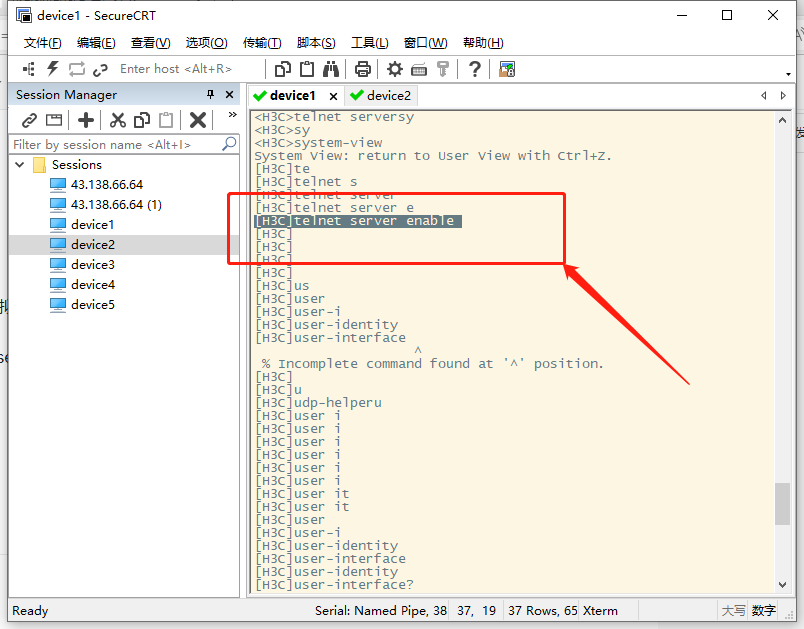
Task: Click the SecureFX lock icon in toolbar
Action: point(507,69)
